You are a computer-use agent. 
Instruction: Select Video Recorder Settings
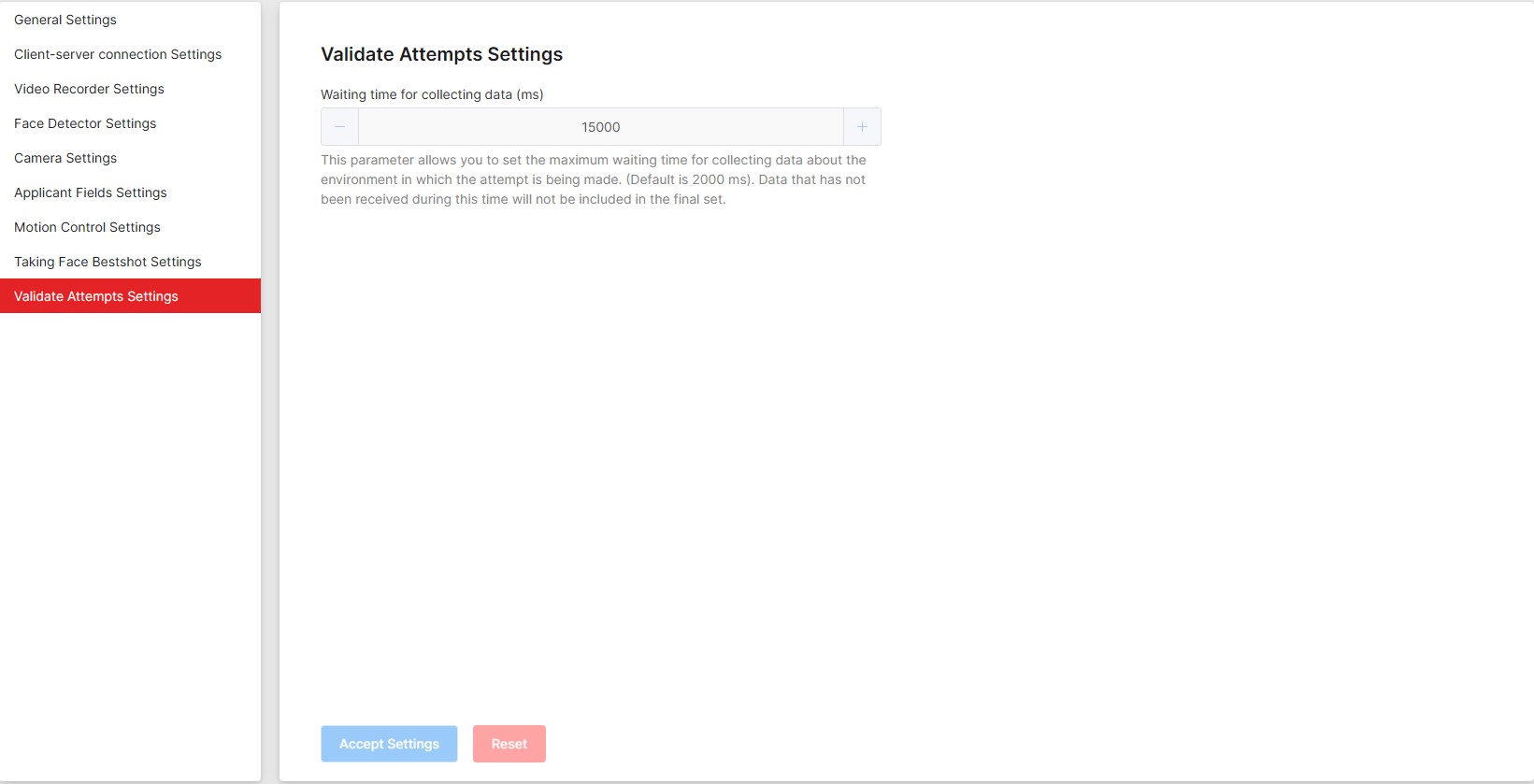89,89
